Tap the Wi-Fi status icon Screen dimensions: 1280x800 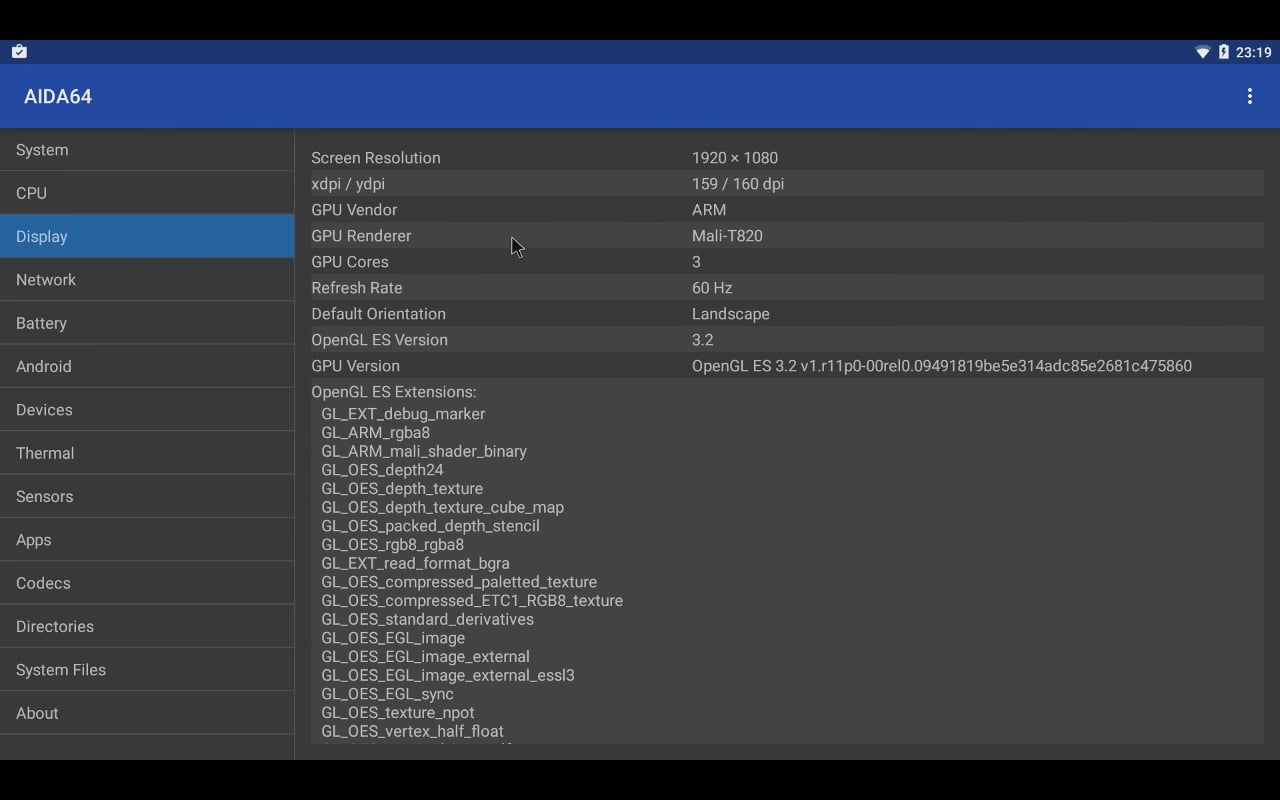pos(1203,52)
